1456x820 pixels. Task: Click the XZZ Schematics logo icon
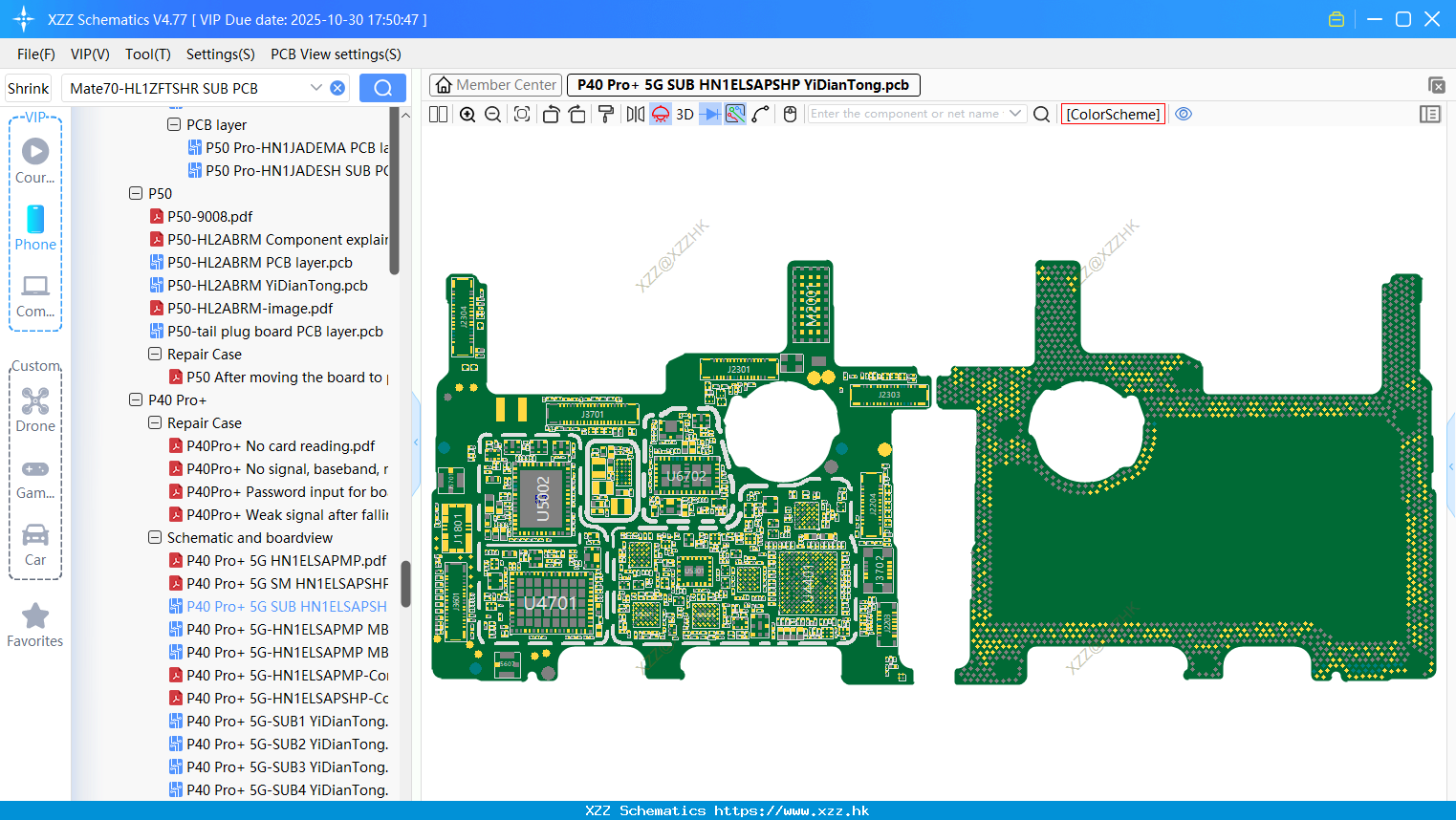(24, 19)
